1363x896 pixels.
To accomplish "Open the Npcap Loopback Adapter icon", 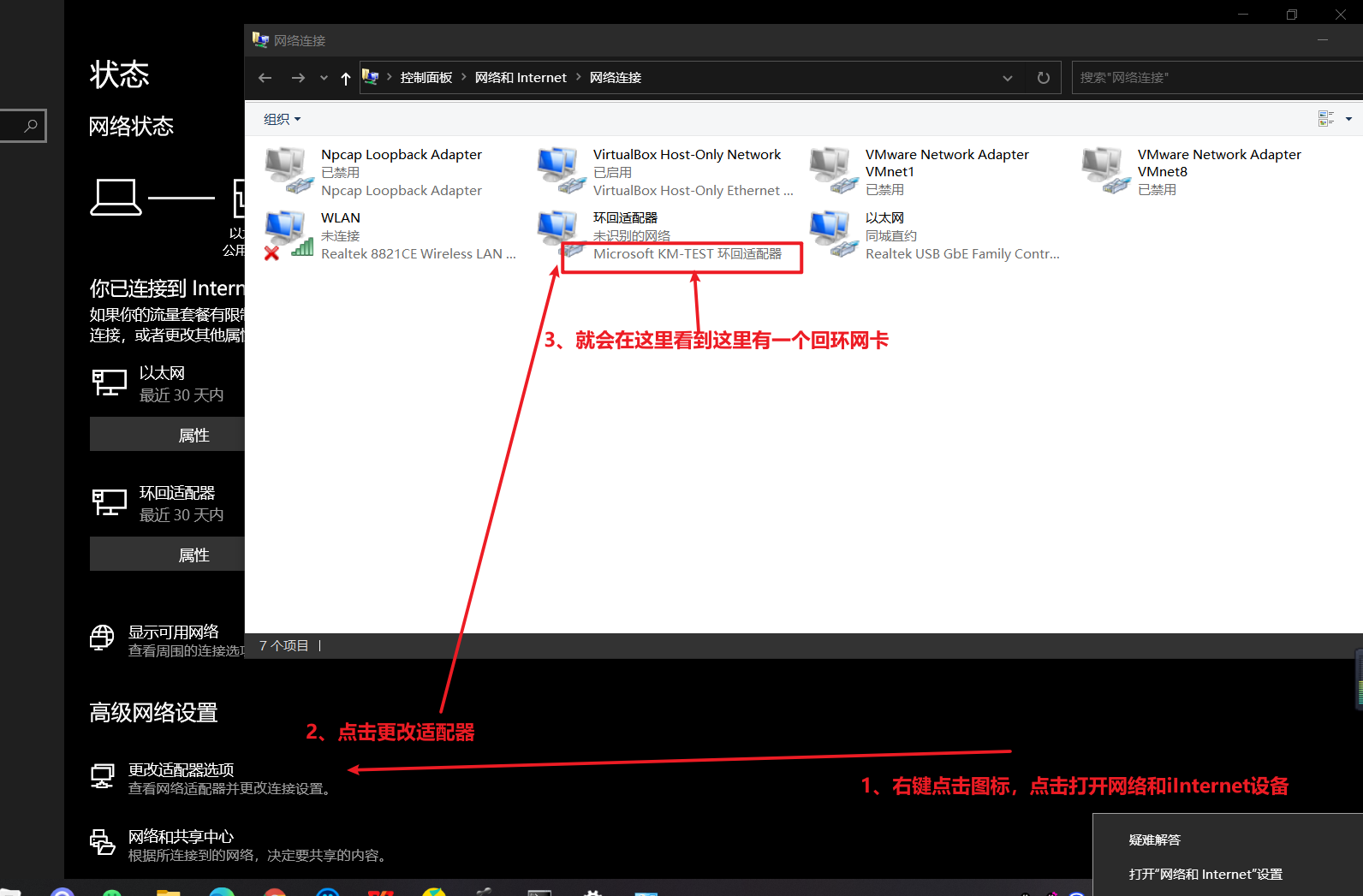I will tap(289, 169).
